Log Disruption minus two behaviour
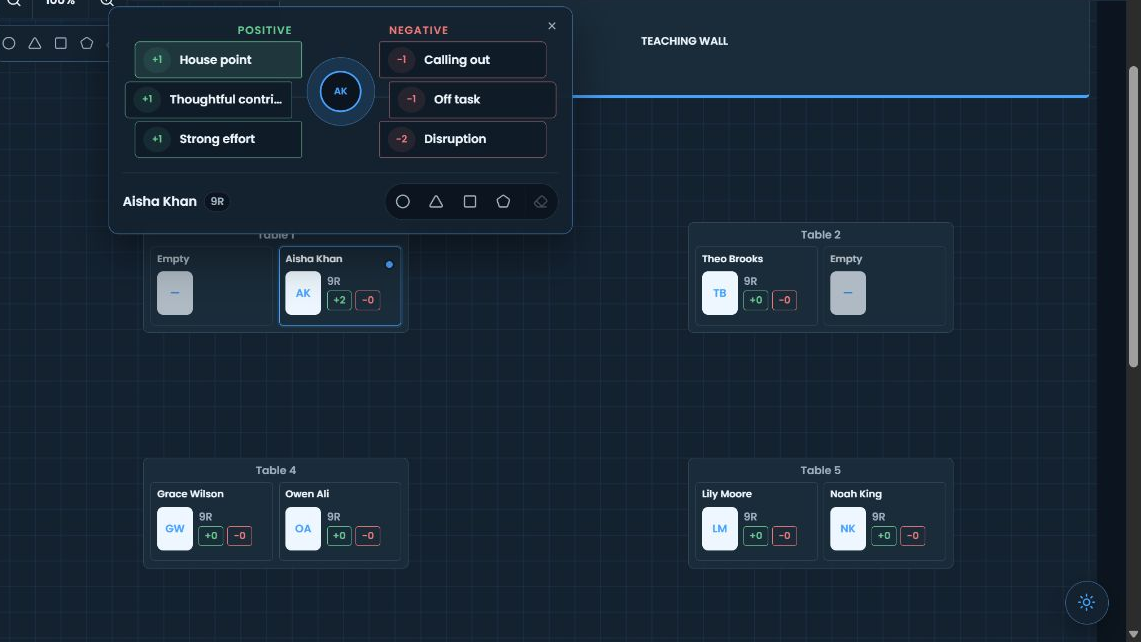The width and height of the screenshot is (1141, 642). pos(462,139)
